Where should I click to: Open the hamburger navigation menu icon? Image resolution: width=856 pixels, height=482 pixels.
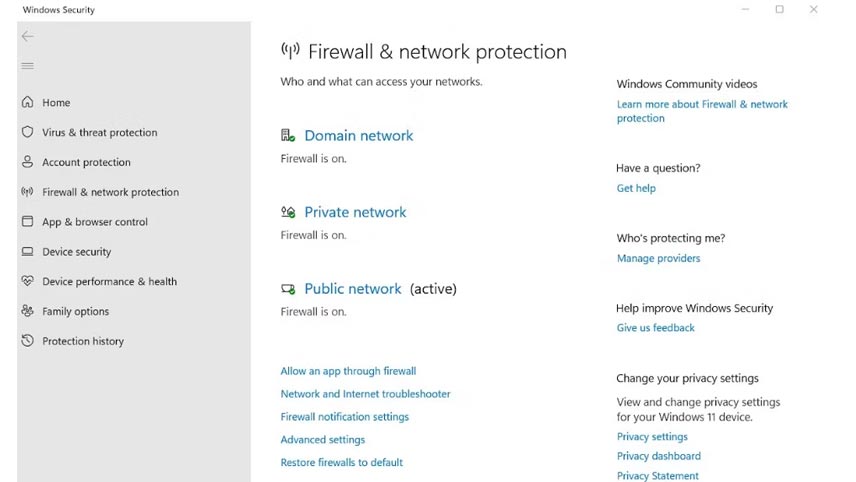point(27,66)
